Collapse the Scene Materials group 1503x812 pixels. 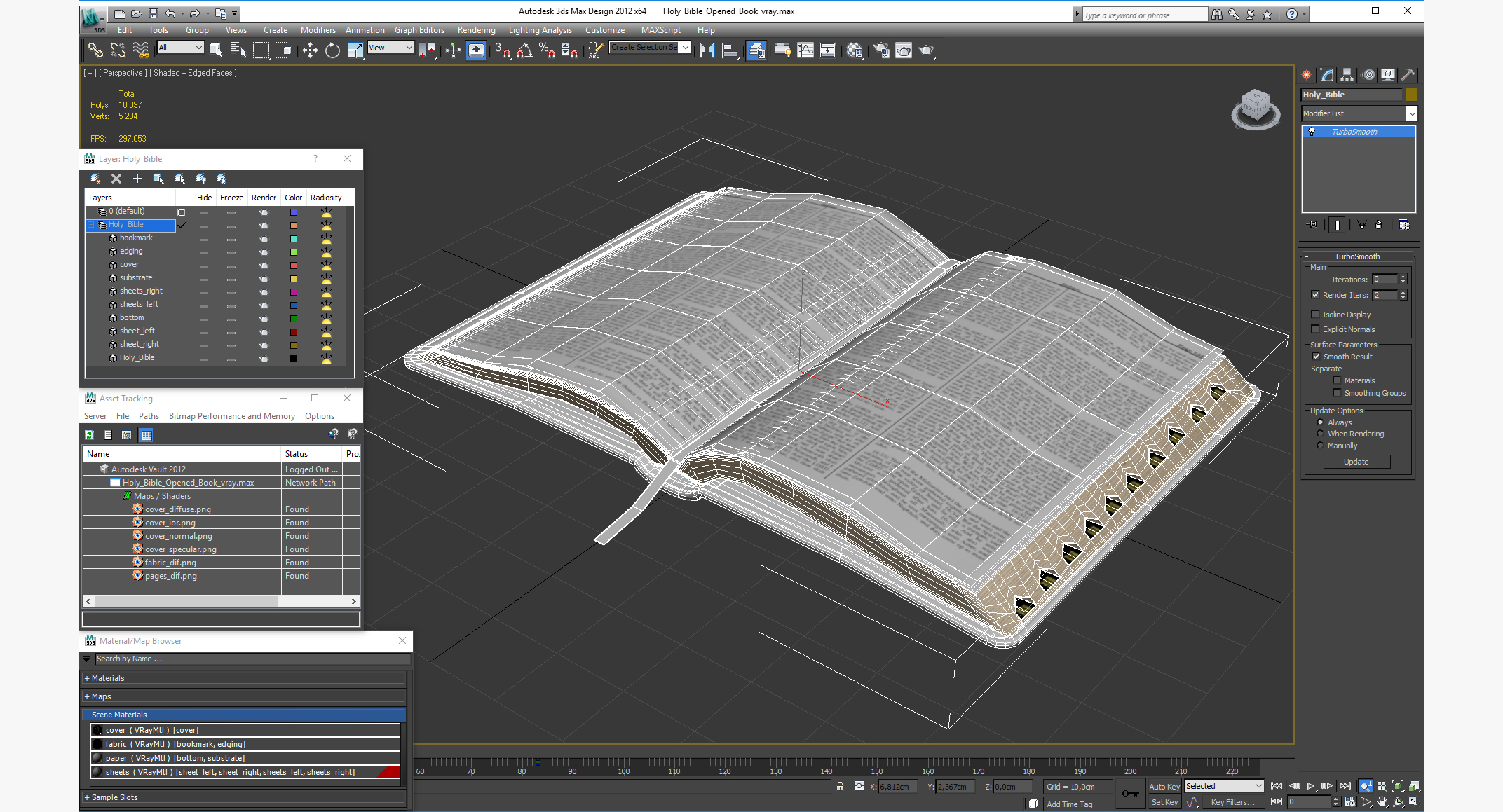click(243, 715)
